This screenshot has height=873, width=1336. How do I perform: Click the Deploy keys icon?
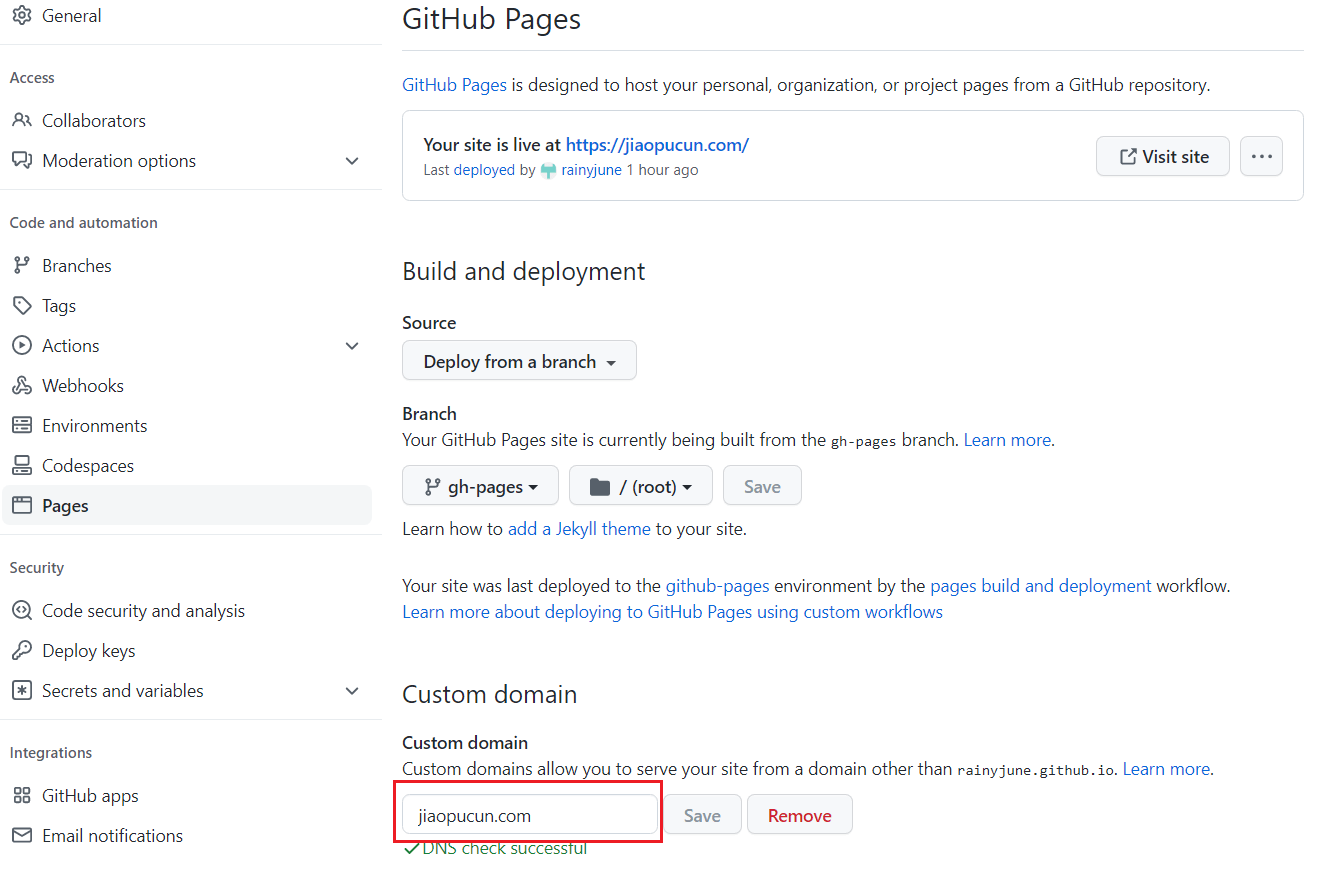point(21,650)
